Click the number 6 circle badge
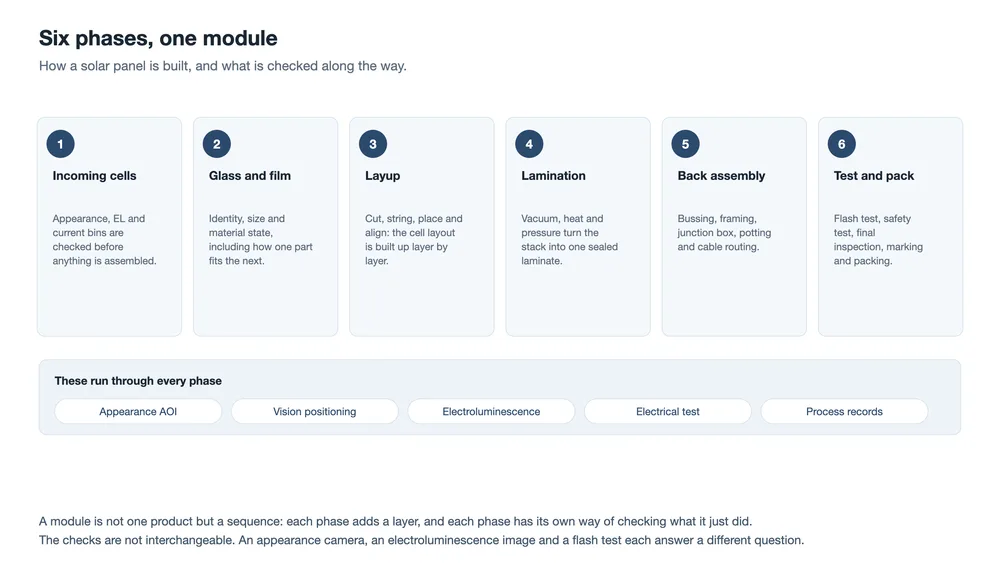The height and width of the screenshot is (563, 1000). (x=842, y=144)
